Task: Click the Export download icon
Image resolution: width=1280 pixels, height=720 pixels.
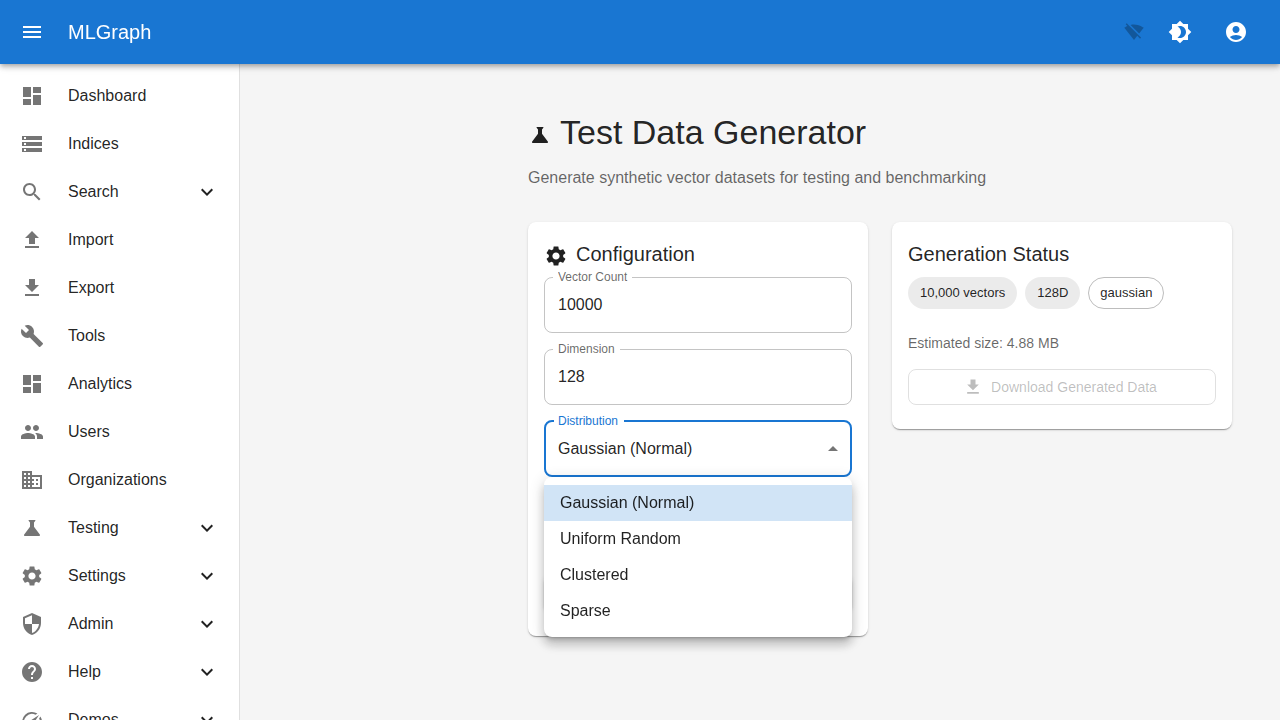Action: pos(32,287)
